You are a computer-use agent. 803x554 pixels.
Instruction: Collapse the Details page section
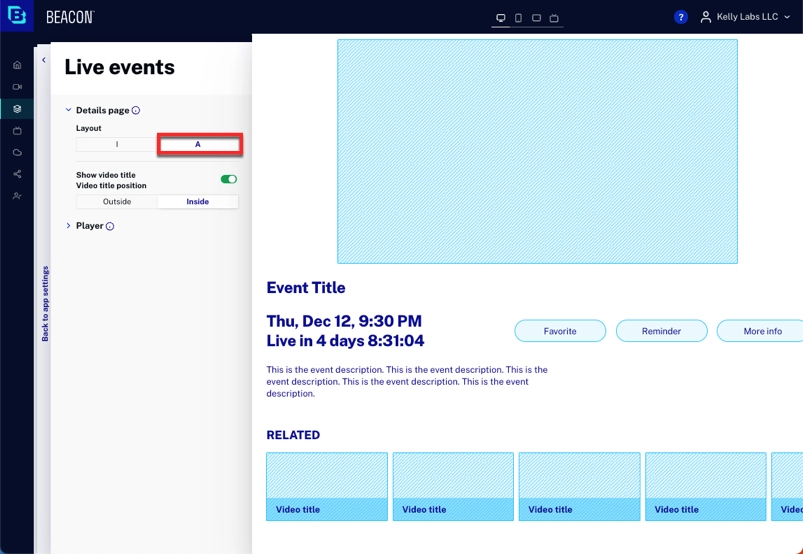tap(68, 110)
